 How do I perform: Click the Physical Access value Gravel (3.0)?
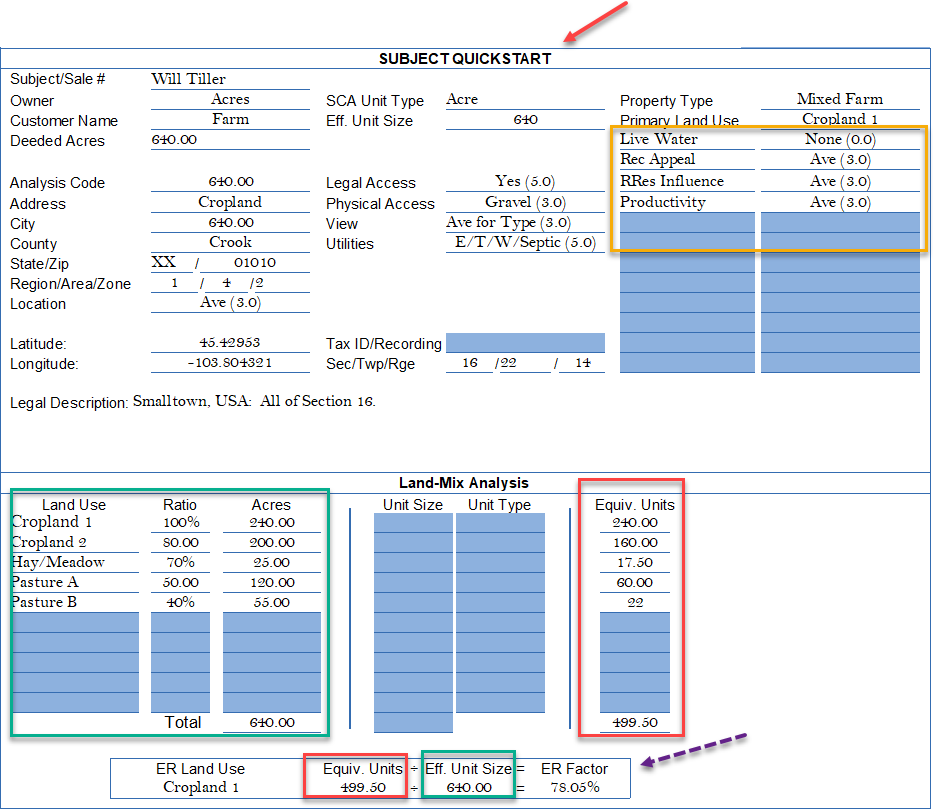coord(525,203)
